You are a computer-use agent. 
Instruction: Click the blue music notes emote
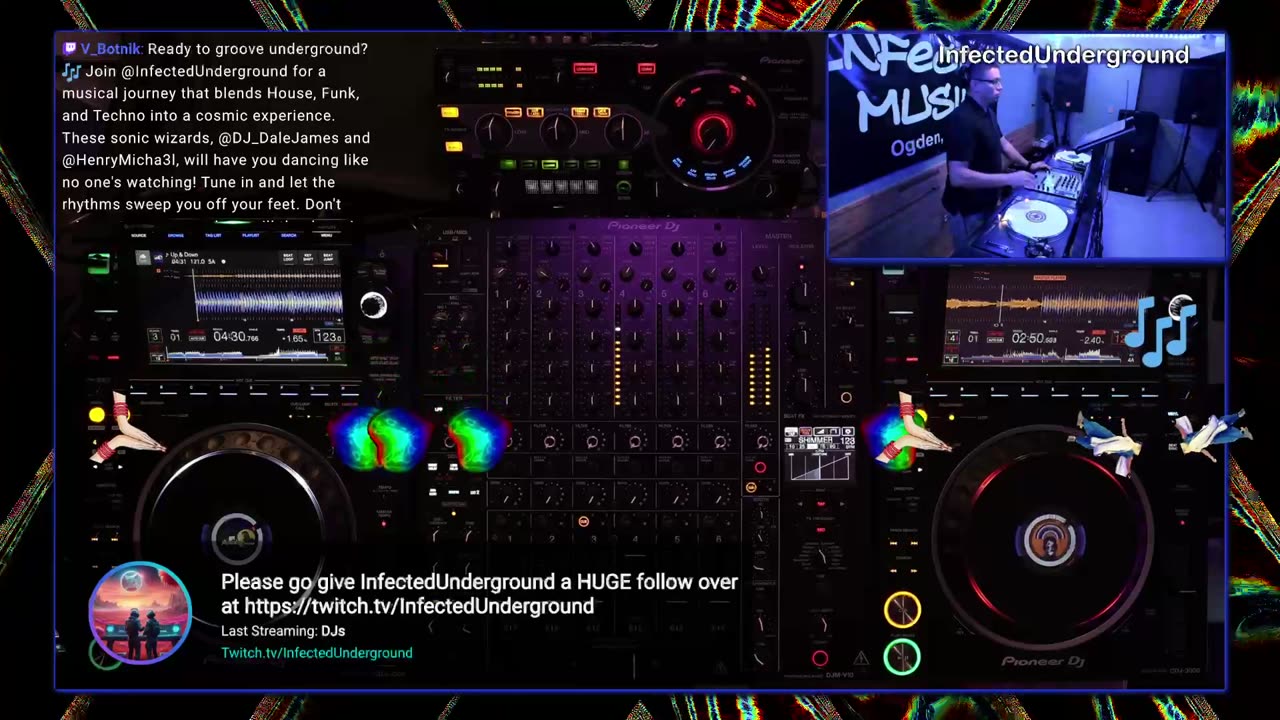click(x=1160, y=331)
